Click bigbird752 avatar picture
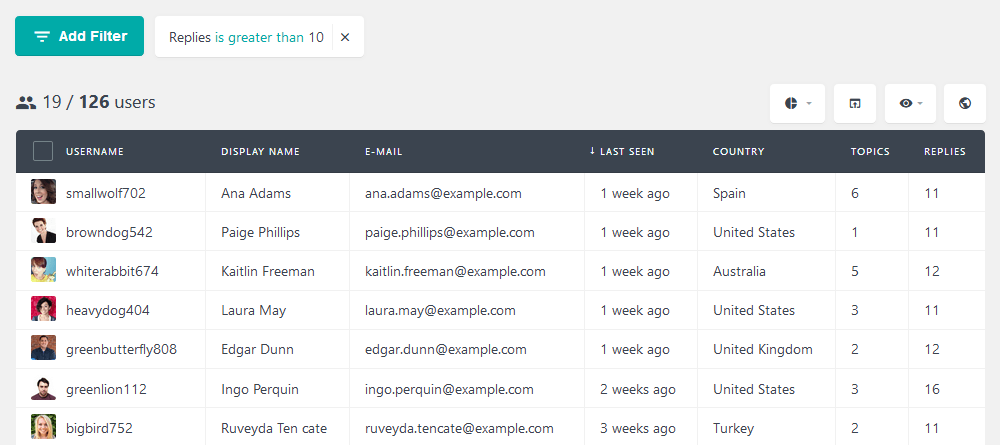 (43, 427)
